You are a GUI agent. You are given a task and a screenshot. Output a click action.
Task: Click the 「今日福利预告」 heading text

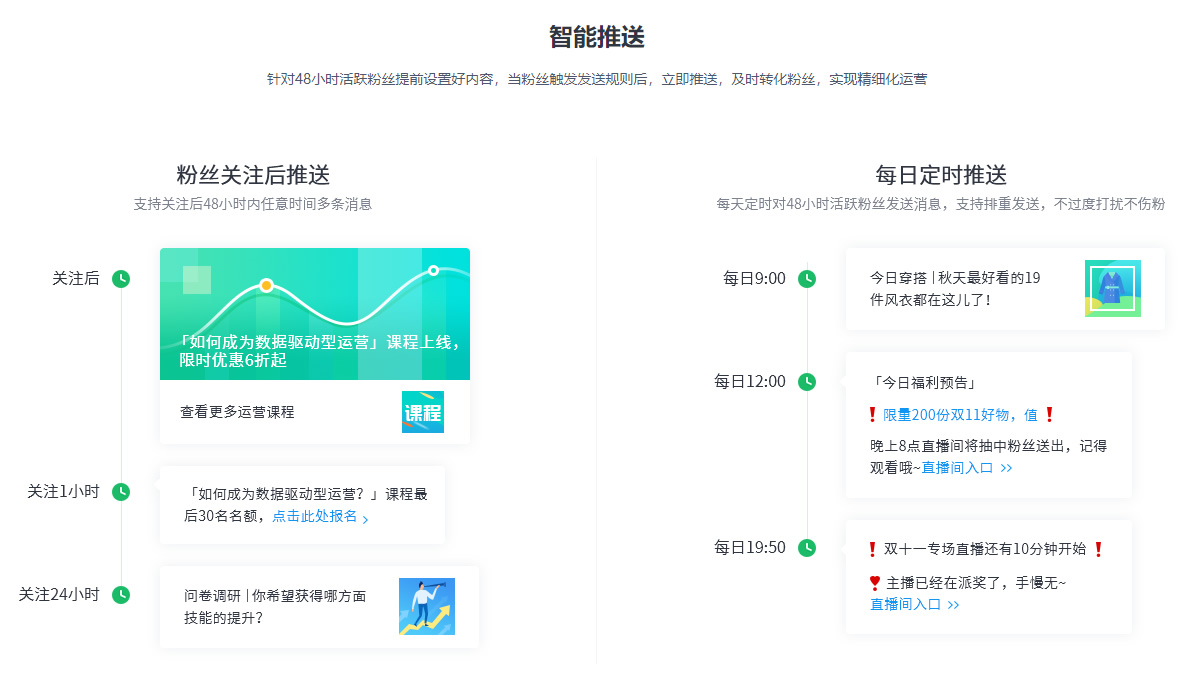(x=924, y=382)
